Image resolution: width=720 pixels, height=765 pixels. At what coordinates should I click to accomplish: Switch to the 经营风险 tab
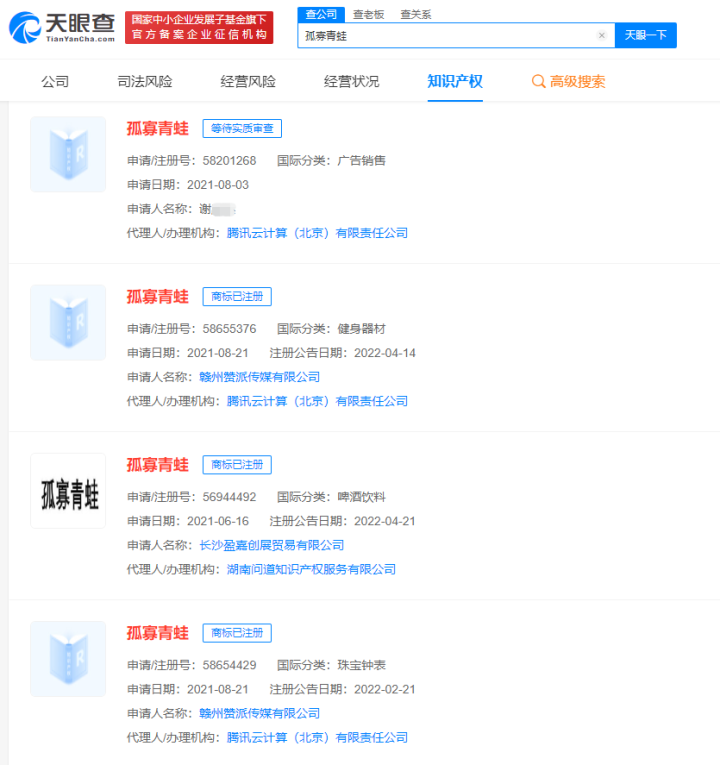point(248,81)
